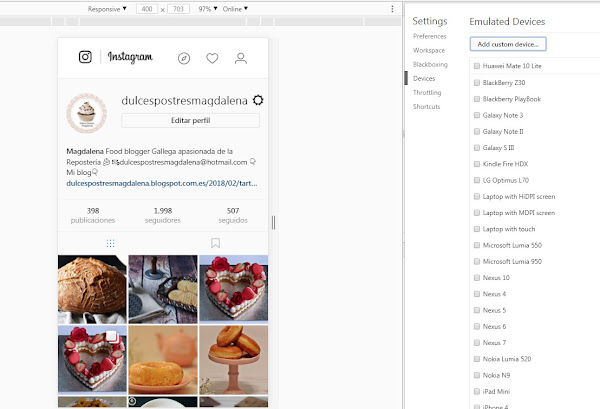600x409 pixels.
Task: Toggle the Nexus 5 checkbox
Action: (x=477, y=310)
